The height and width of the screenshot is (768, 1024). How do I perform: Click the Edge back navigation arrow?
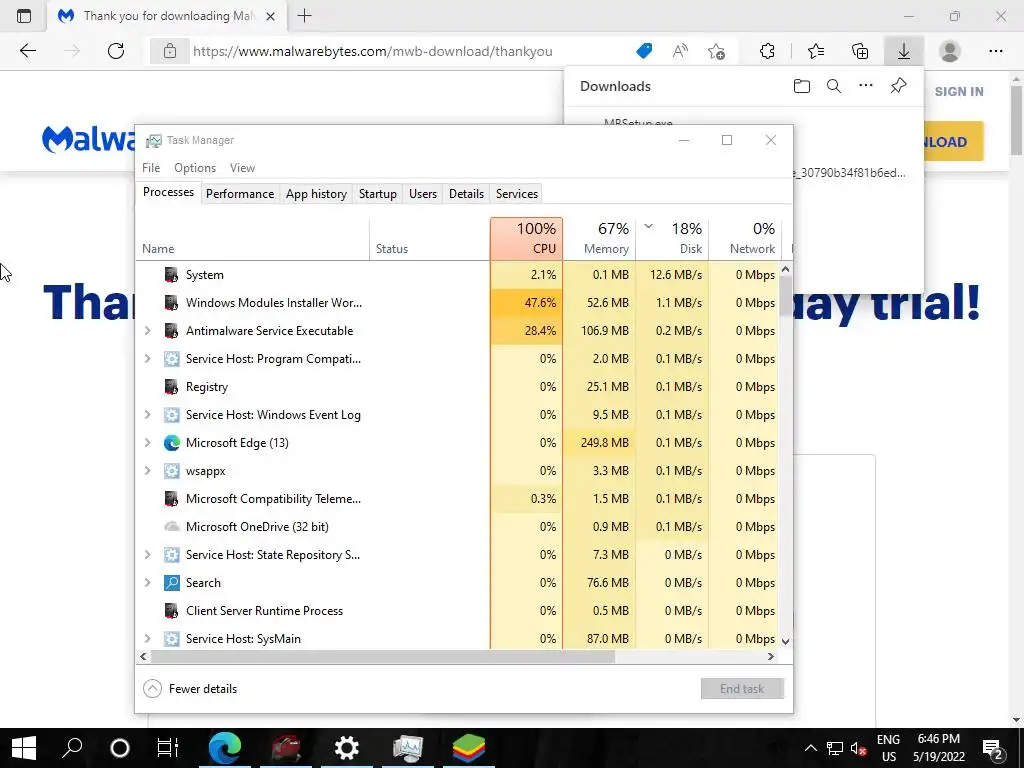27,51
